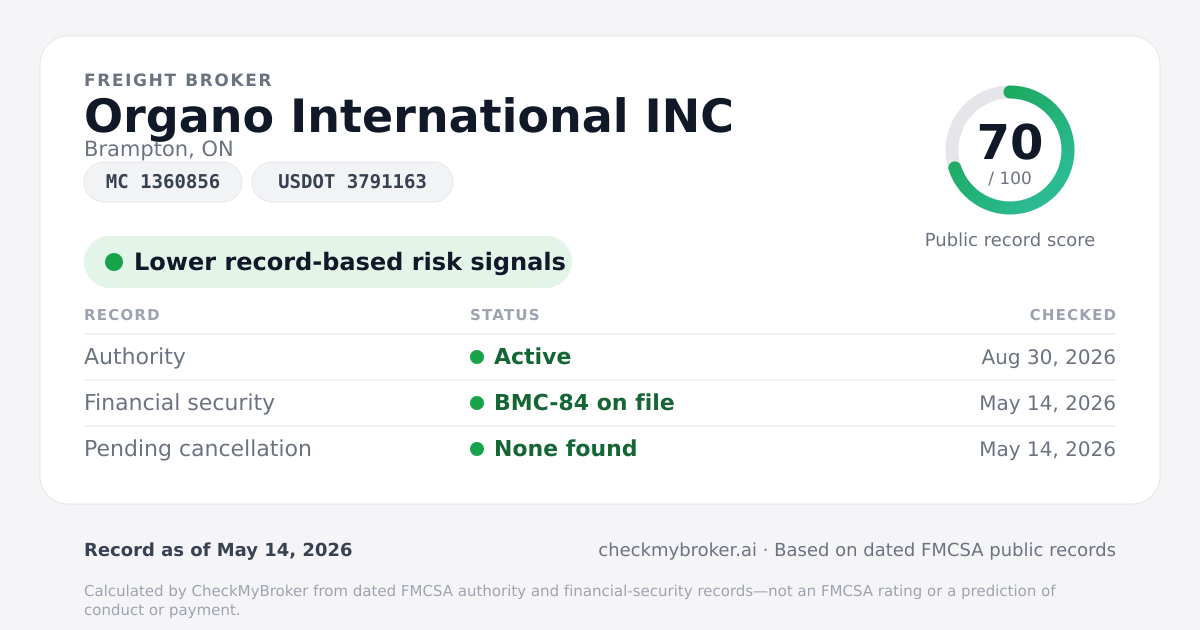Click the circular score gauge ring

click(1010, 150)
